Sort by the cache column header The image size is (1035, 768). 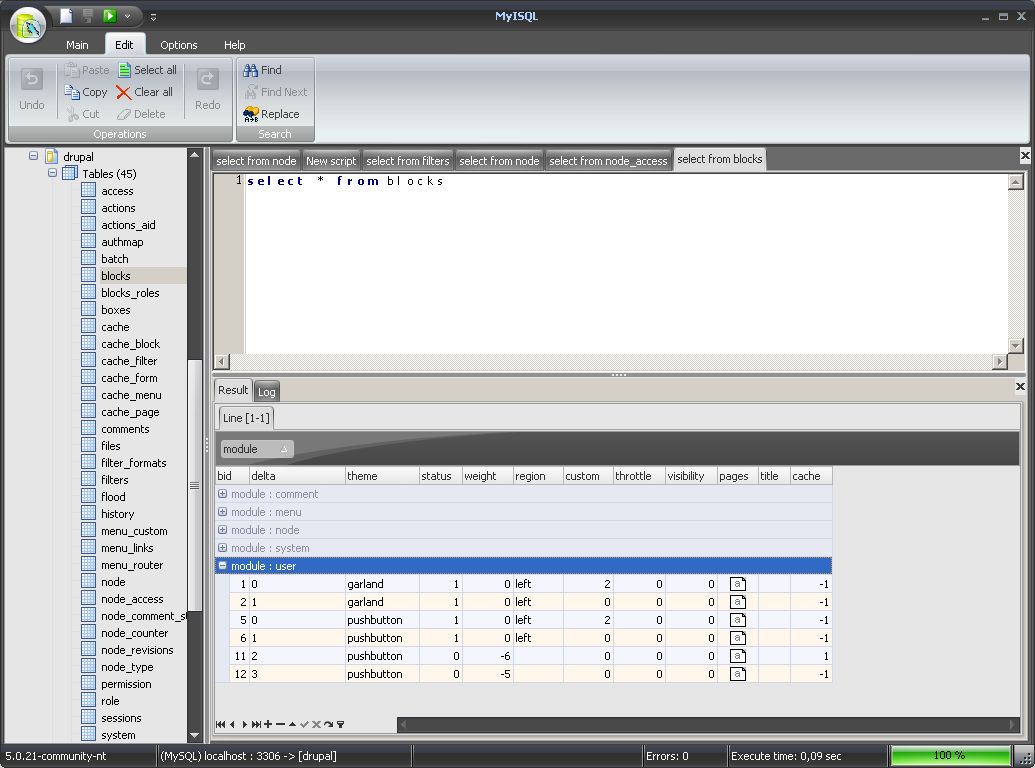(x=811, y=476)
